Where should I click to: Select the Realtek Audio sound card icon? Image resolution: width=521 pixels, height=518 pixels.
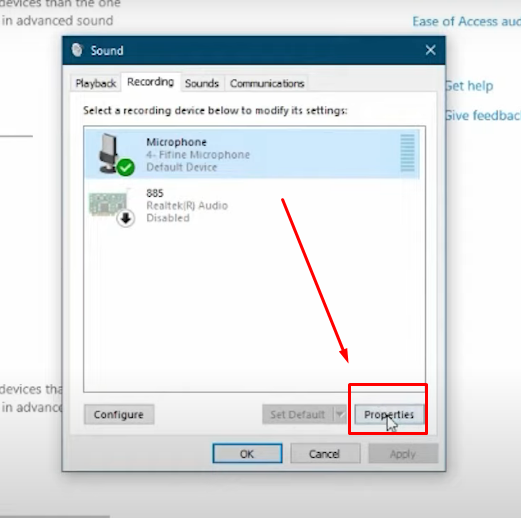coord(107,204)
